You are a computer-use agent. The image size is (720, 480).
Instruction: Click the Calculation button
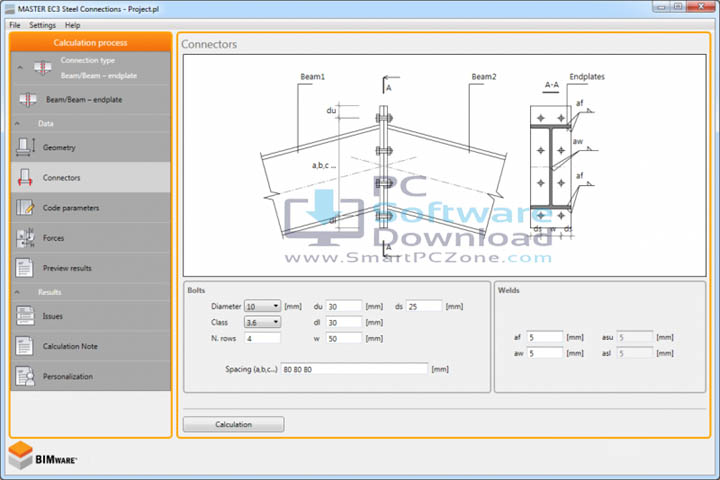coord(233,424)
